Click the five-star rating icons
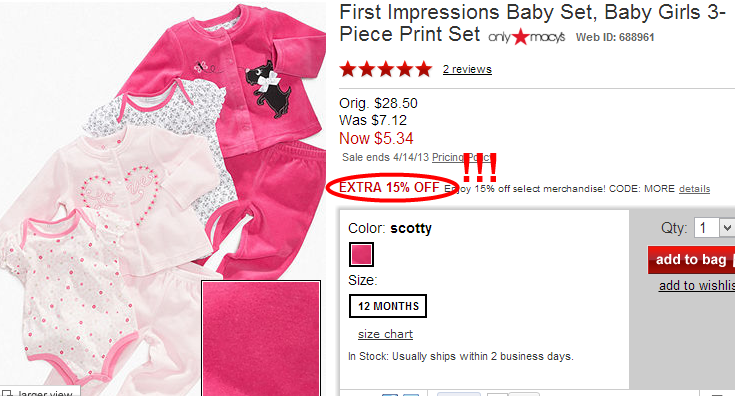 point(385,69)
